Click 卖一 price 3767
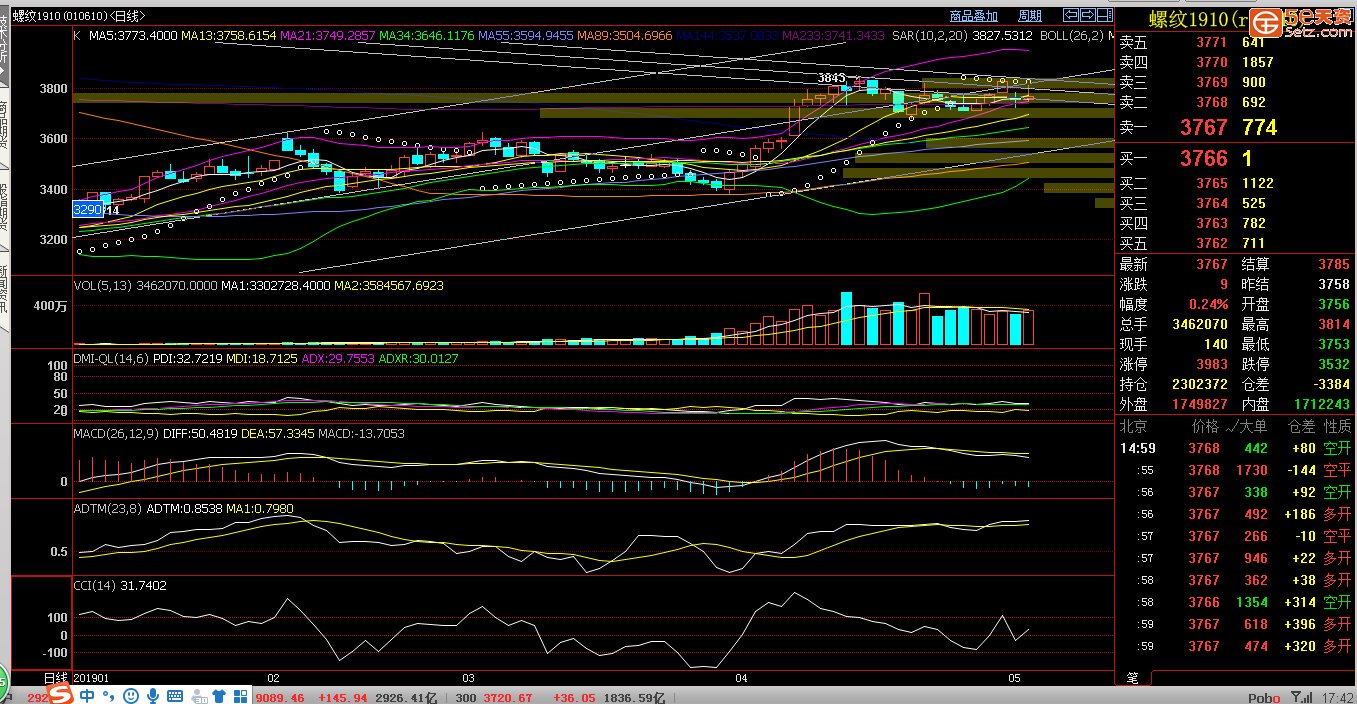Screen dimensions: 1357x704 click(x=1203, y=128)
